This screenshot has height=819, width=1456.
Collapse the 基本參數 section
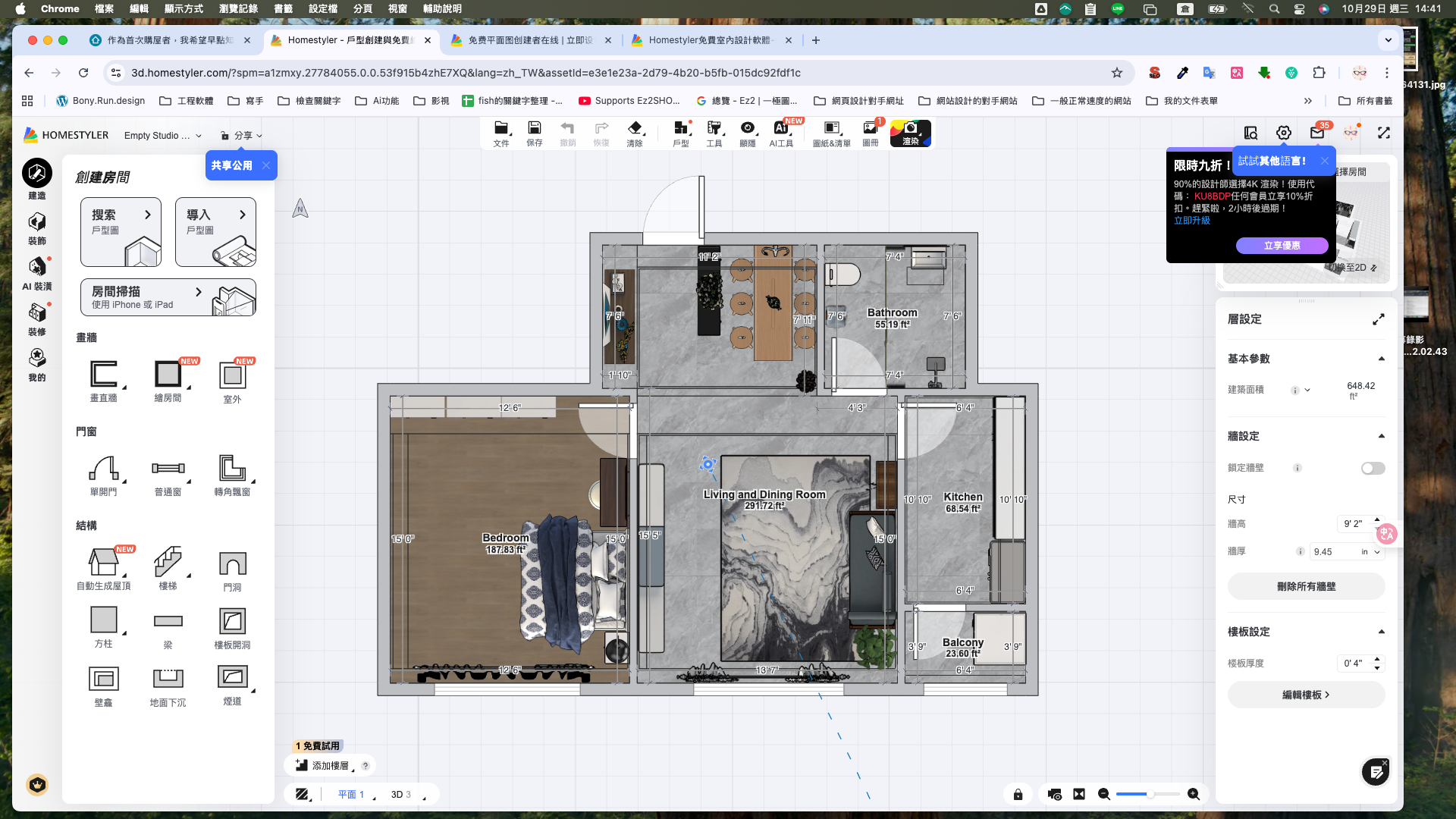1381,359
